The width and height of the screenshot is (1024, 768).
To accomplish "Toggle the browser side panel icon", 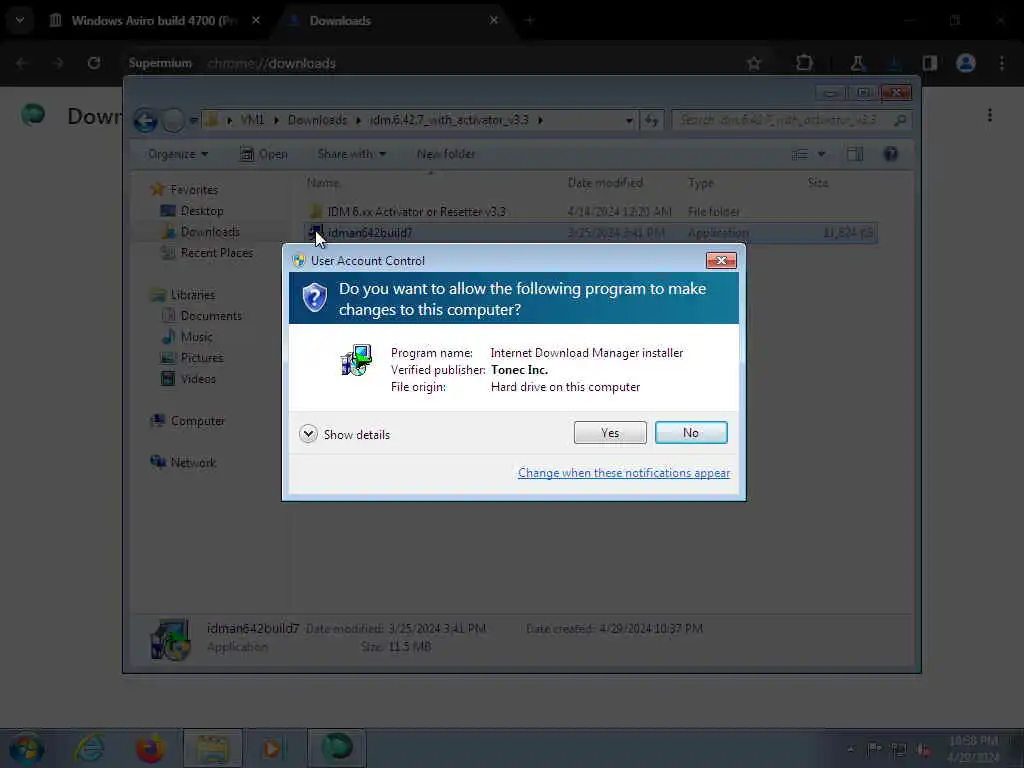I will 929,63.
